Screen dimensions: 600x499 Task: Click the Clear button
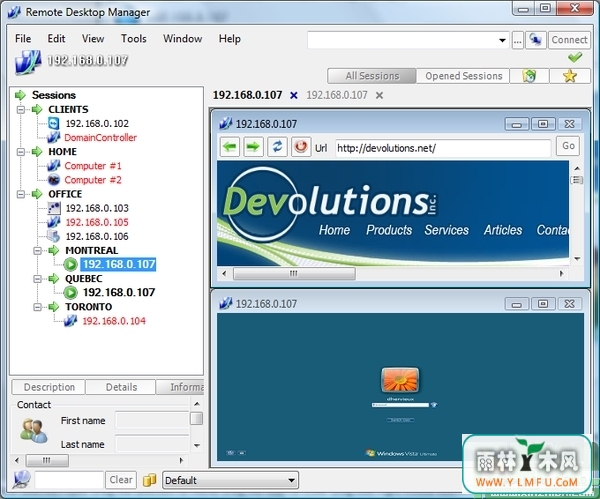pos(121,479)
